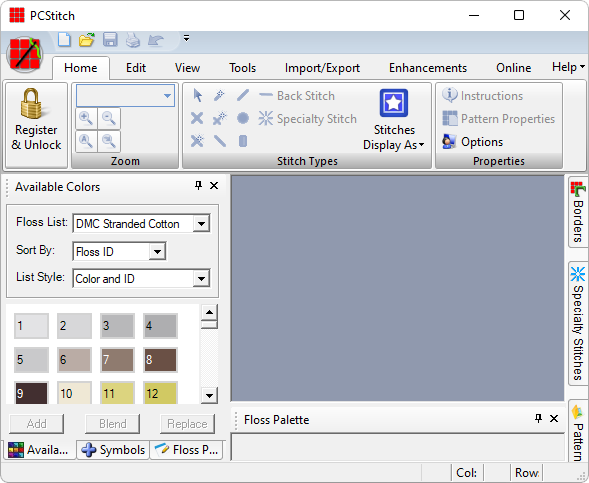Select the arrow pointer tool
This screenshot has height=483, width=589.
[x=197, y=95]
